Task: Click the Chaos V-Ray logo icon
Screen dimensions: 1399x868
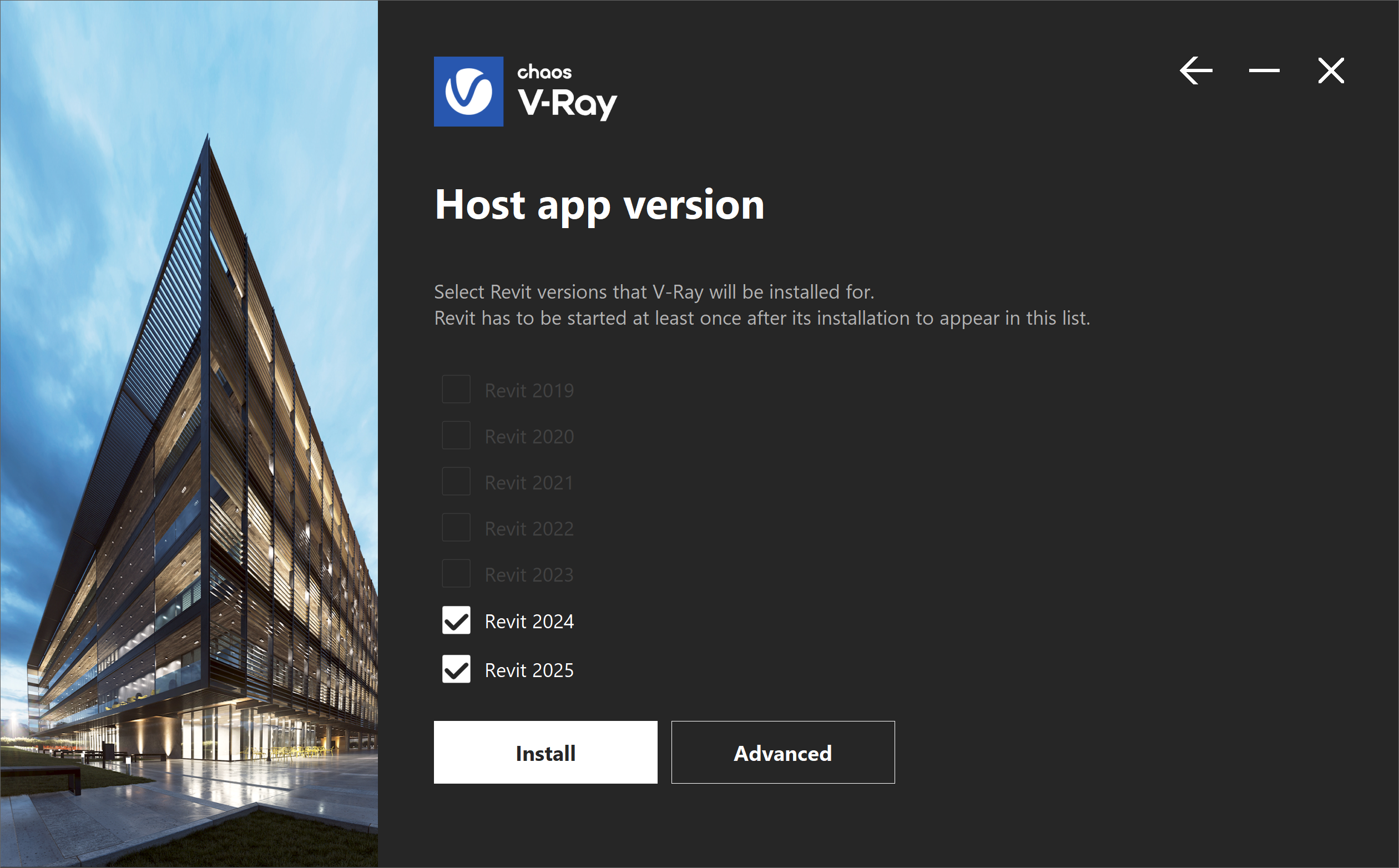Action: coord(468,91)
